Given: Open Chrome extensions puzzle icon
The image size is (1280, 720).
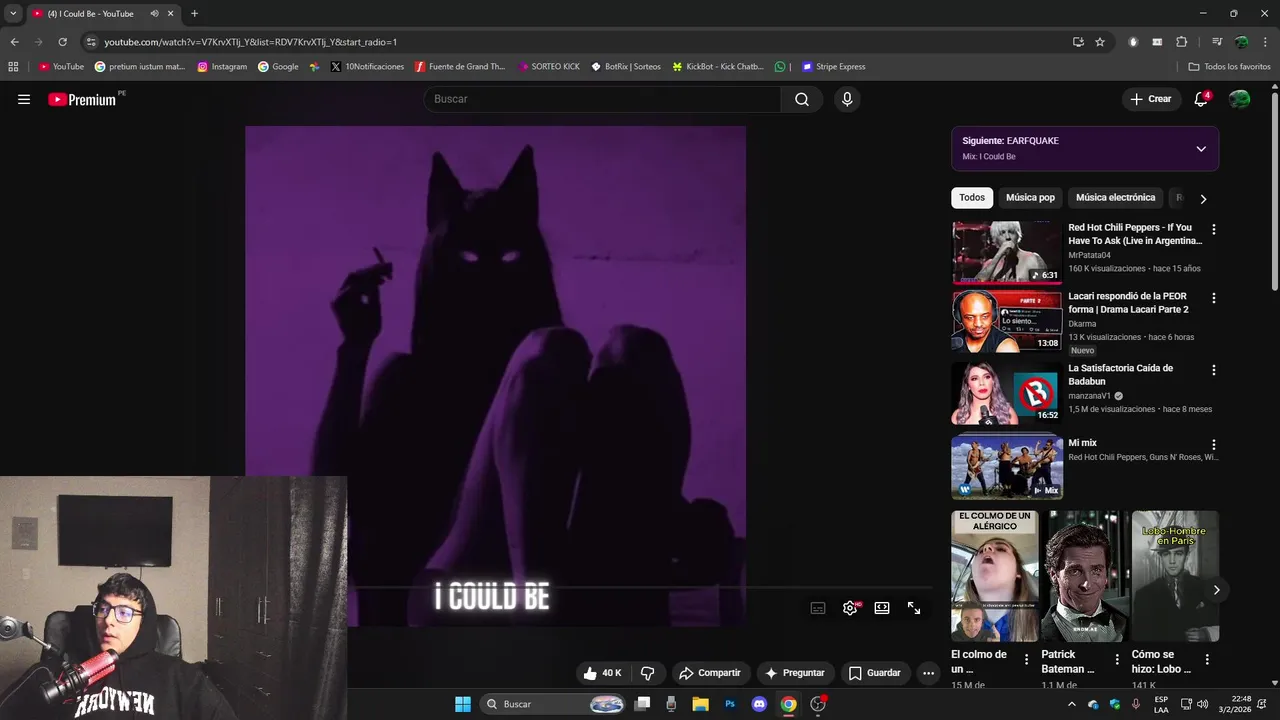Looking at the screenshot, I should pos(1182,42).
